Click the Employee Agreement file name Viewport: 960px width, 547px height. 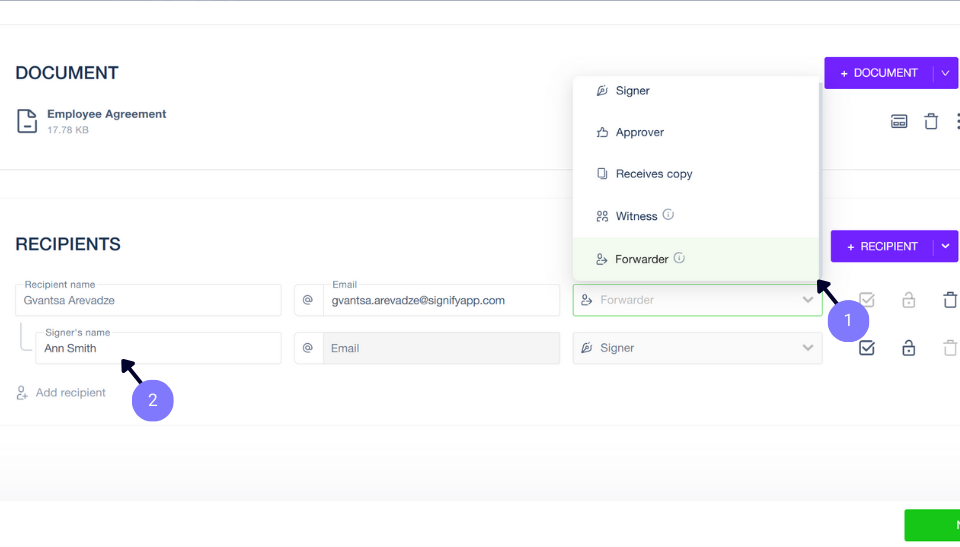point(107,114)
